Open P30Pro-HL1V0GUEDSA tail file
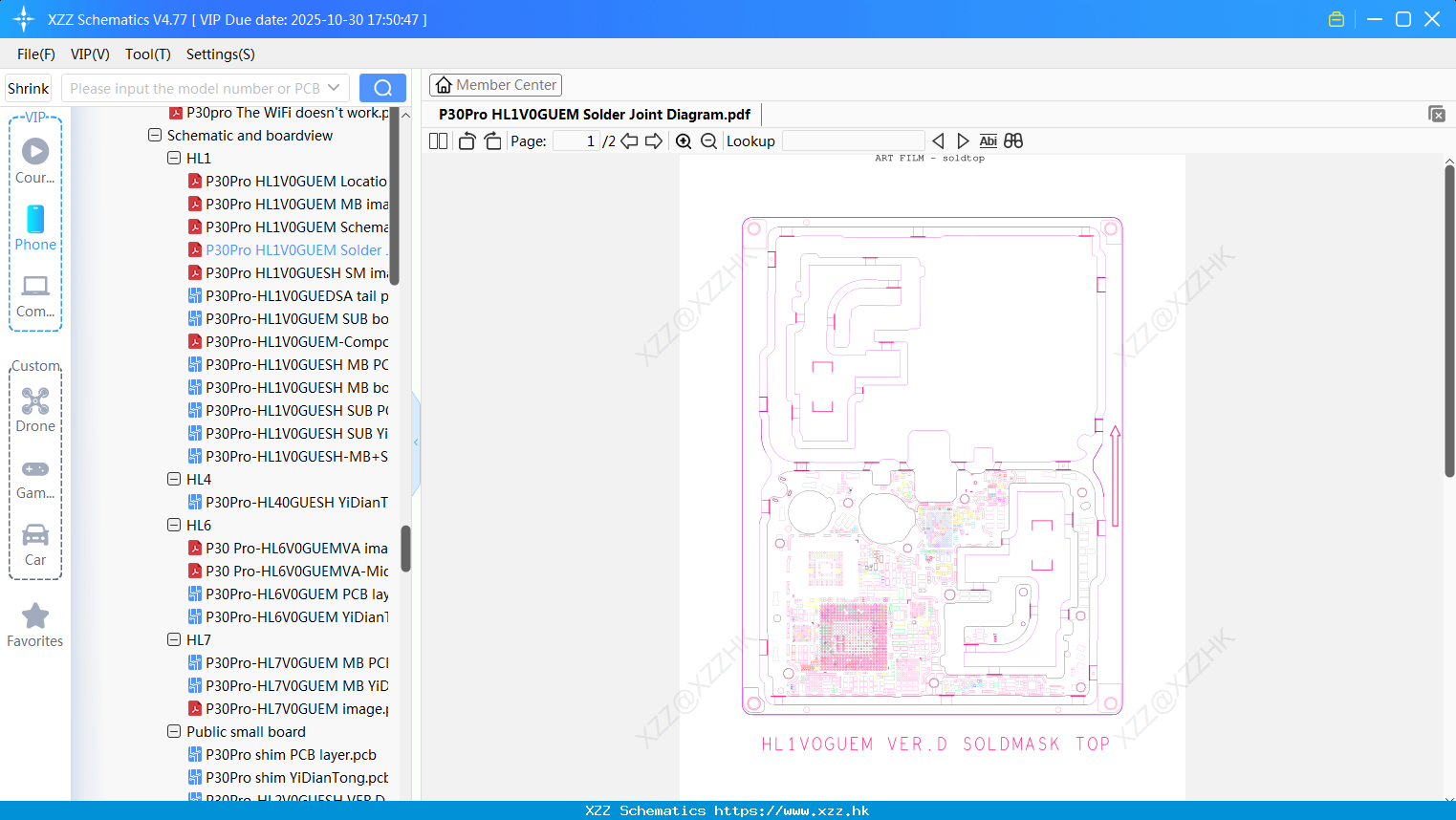This screenshot has width=1456, height=820. tap(288, 296)
